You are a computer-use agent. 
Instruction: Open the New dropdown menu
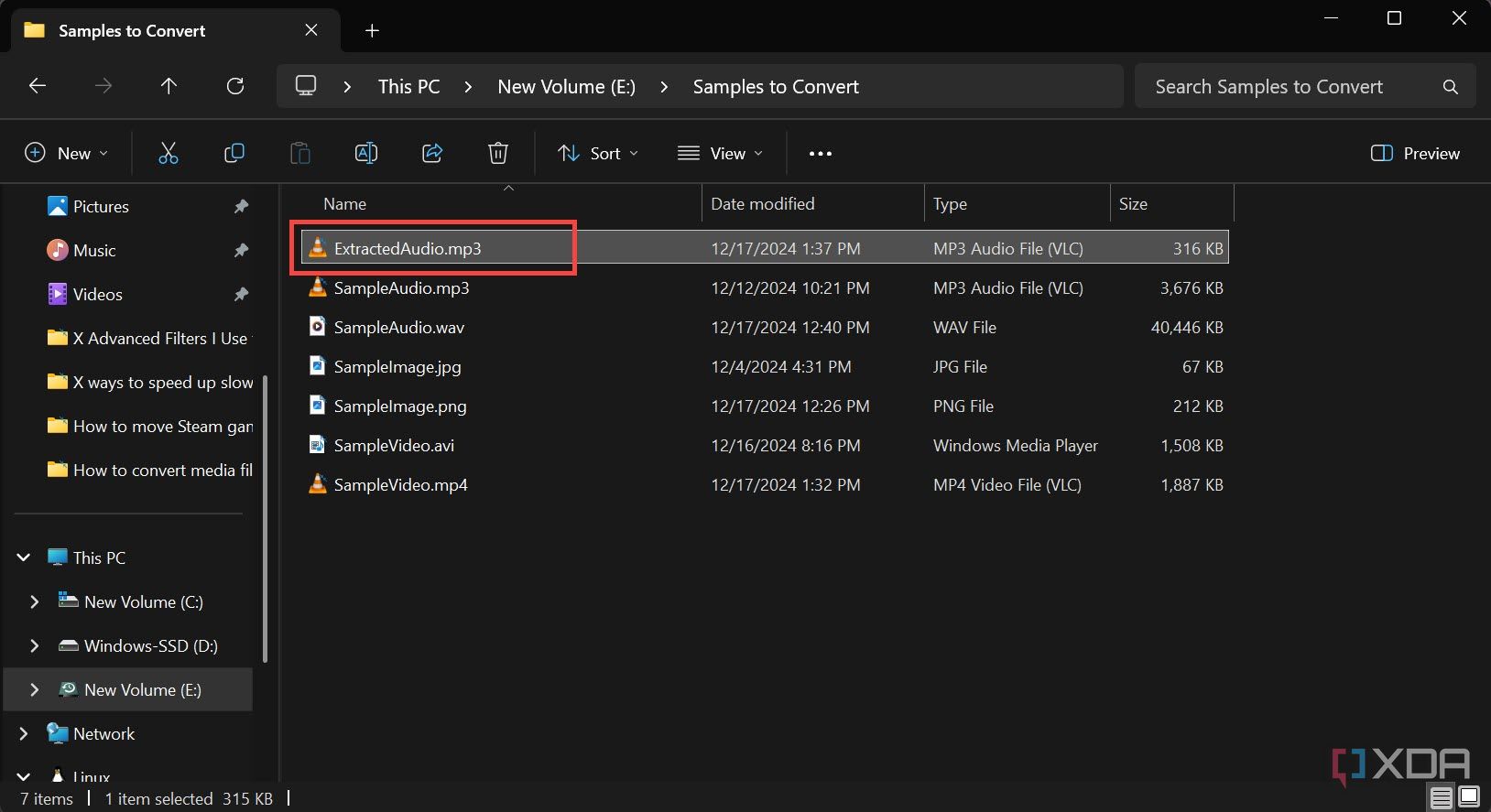[x=66, y=153]
